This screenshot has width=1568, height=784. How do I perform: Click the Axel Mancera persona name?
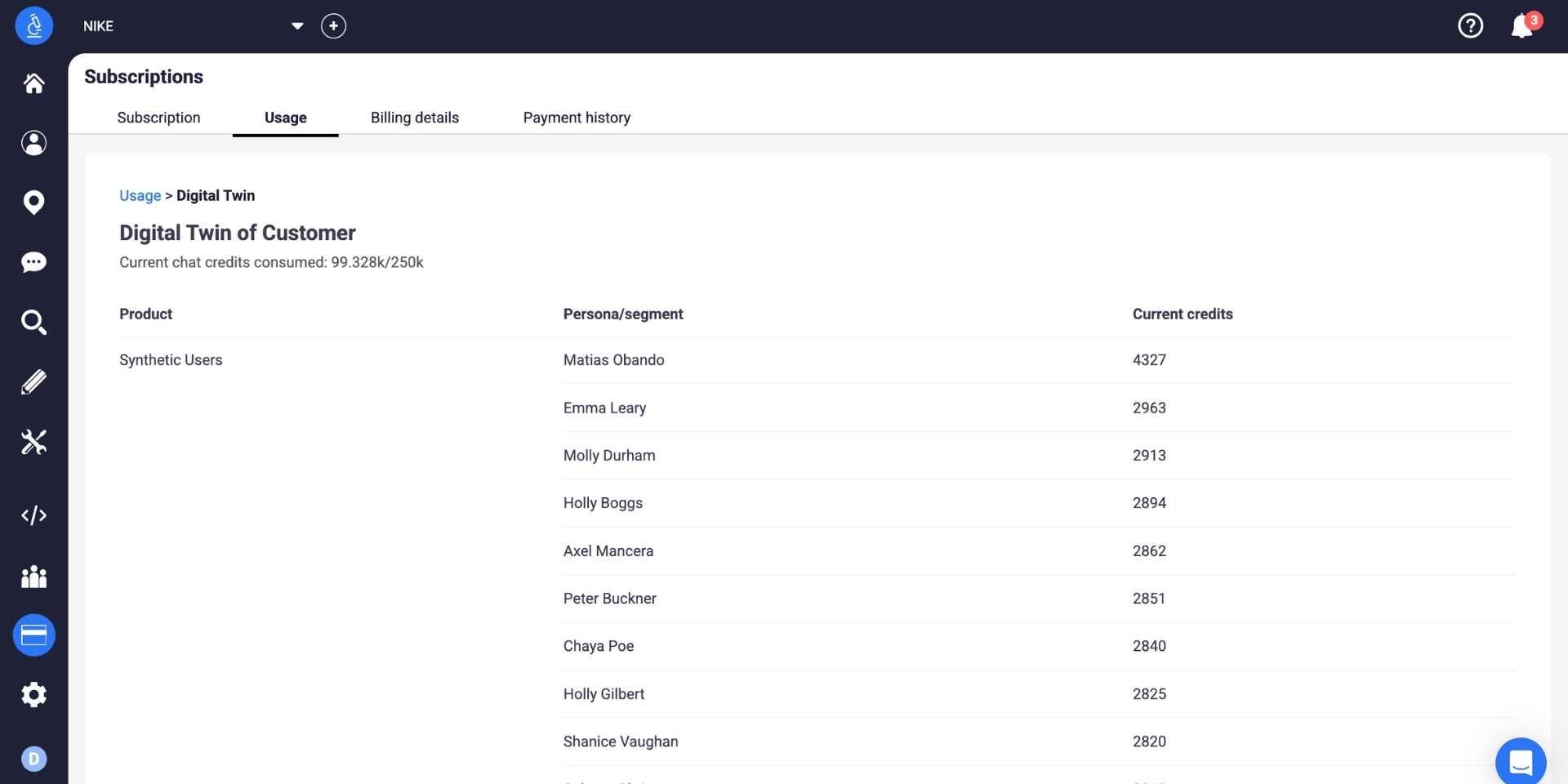point(608,551)
